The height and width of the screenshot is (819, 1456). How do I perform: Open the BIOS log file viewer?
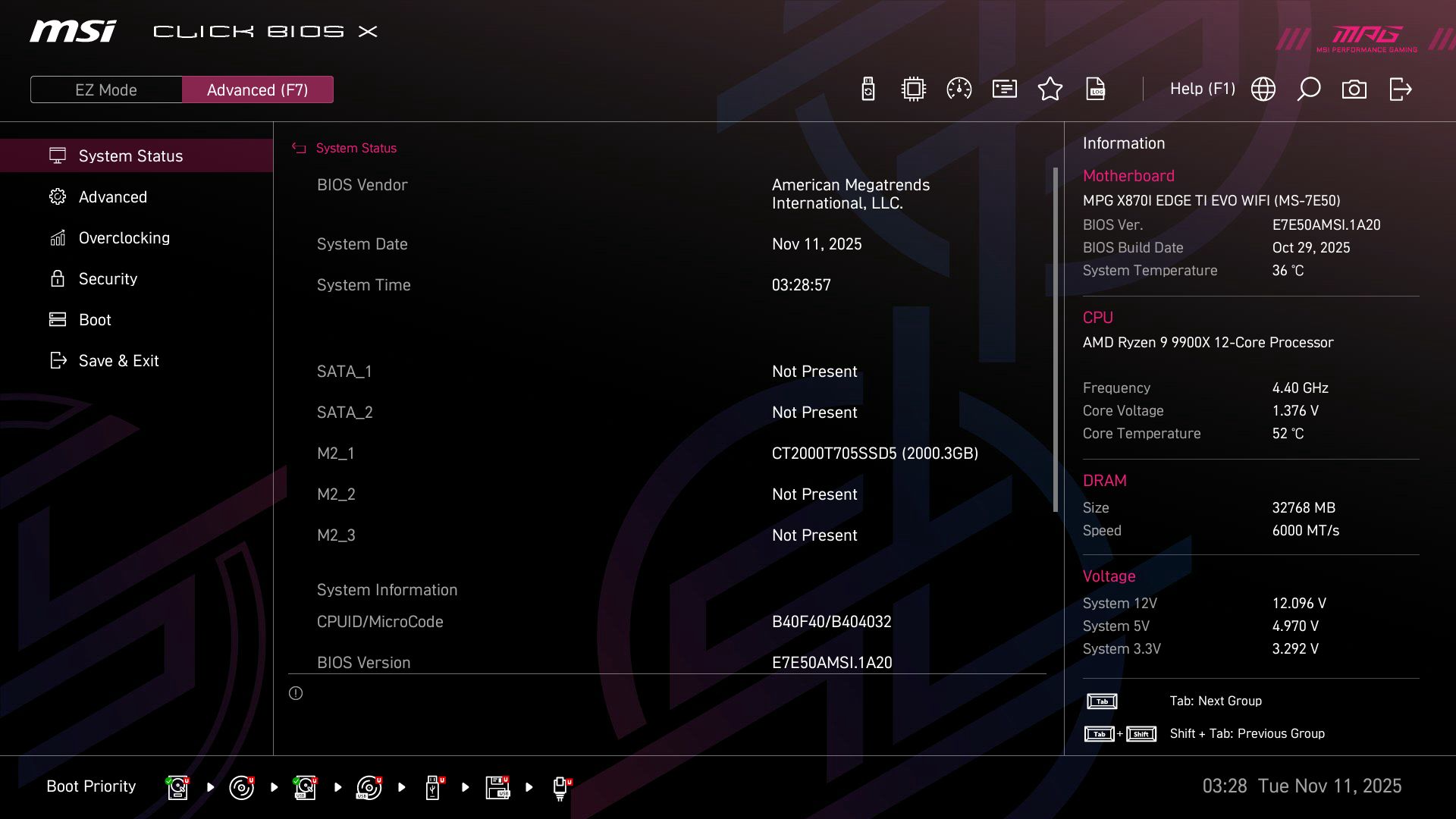click(x=1096, y=89)
